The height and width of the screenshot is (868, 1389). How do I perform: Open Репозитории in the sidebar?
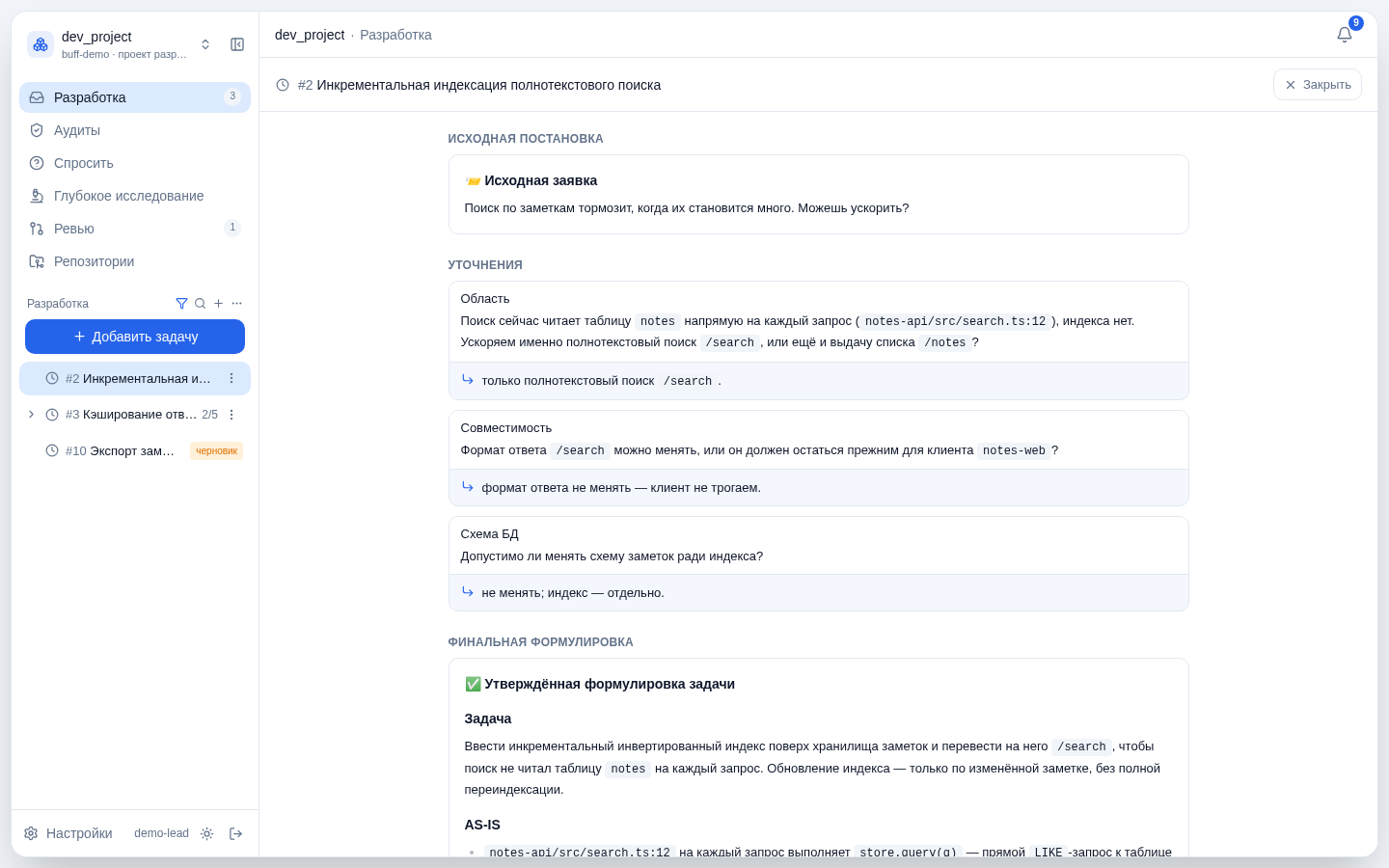(x=135, y=261)
